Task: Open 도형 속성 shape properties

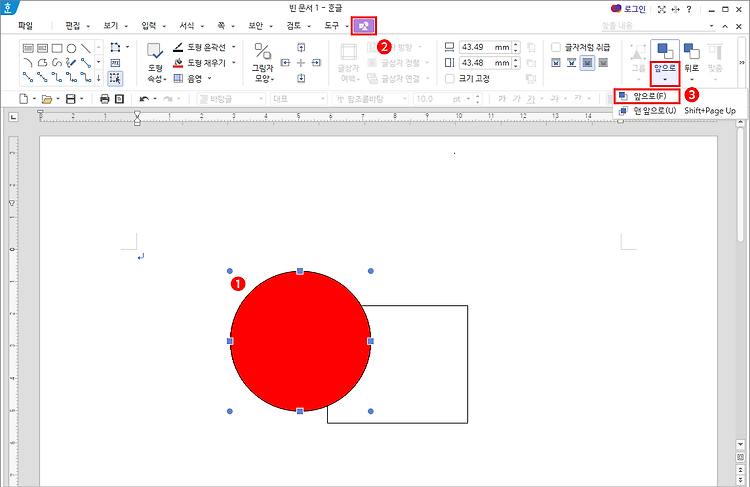Action: 154,63
